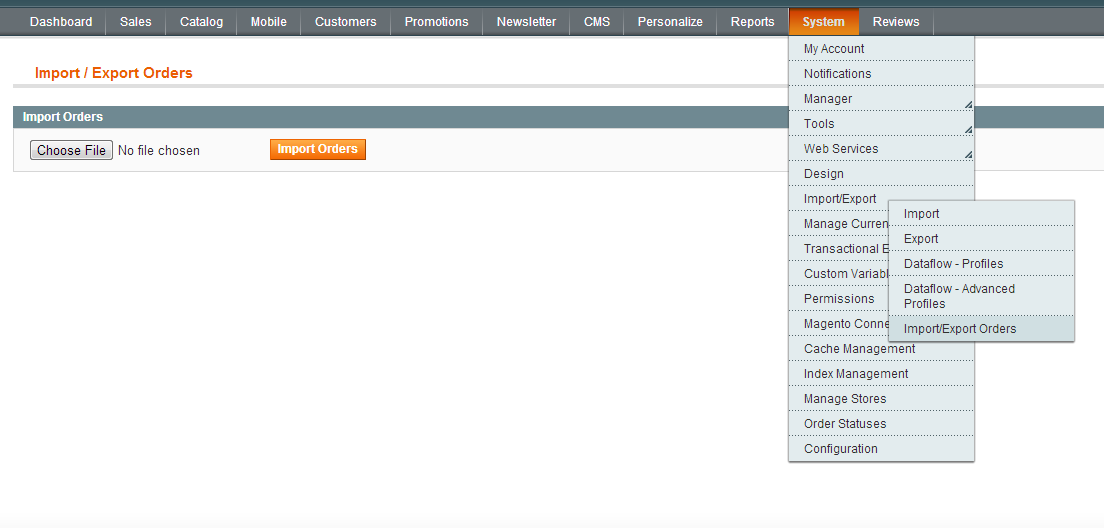Viewport: 1104px width, 528px height.
Task: Open the Dashboard menu
Action: pos(61,22)
